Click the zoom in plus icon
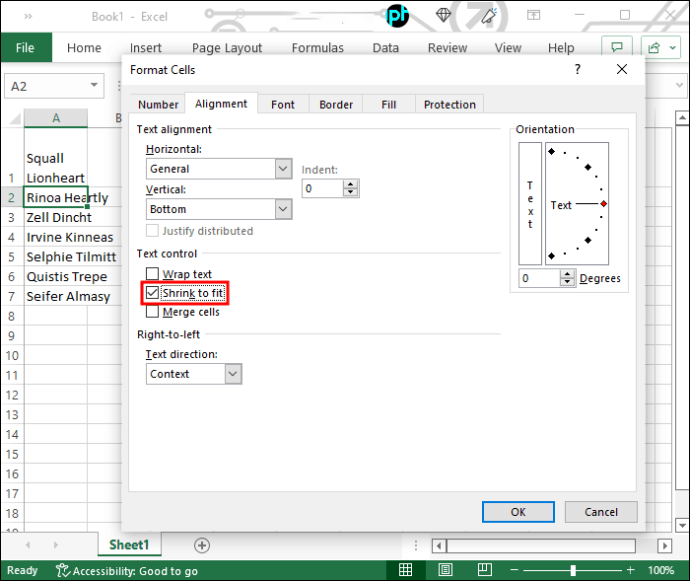The image size is (690, 581). pos(631,570)
